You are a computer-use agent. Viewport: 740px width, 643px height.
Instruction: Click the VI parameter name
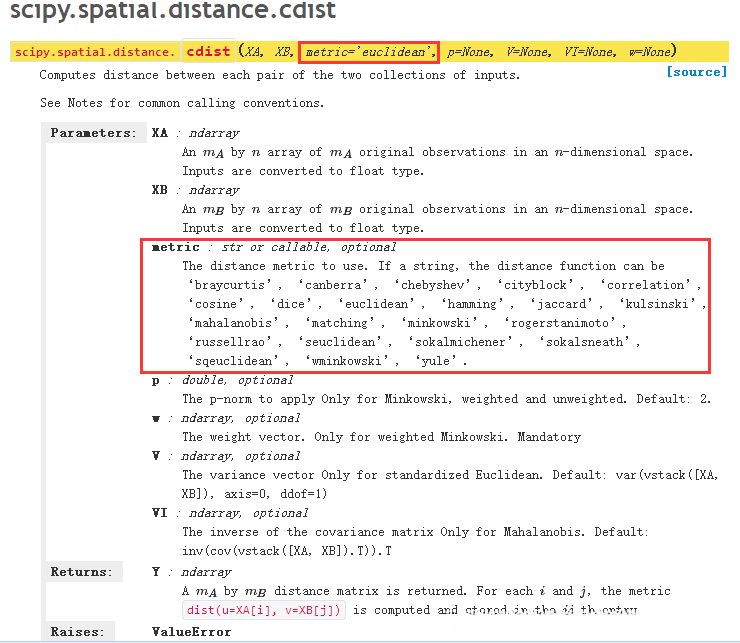tap(160, 513)
